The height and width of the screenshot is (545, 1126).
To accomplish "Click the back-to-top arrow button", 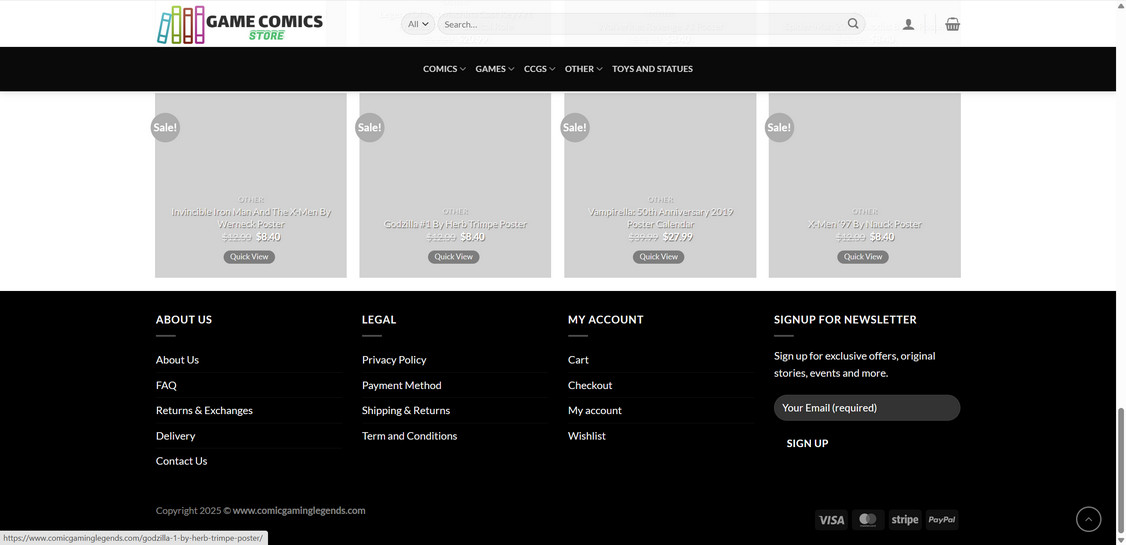I will [1088, 519].
